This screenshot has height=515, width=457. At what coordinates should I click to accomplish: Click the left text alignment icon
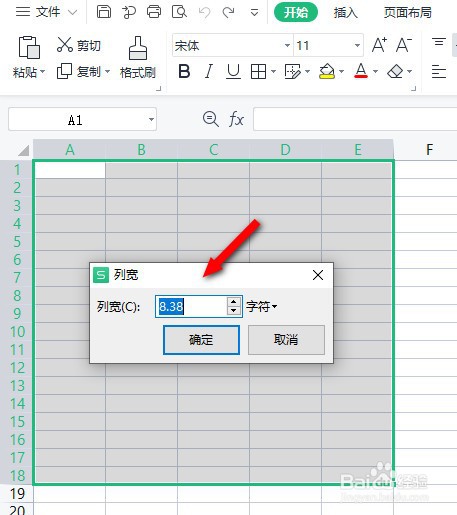coord(439,71)
